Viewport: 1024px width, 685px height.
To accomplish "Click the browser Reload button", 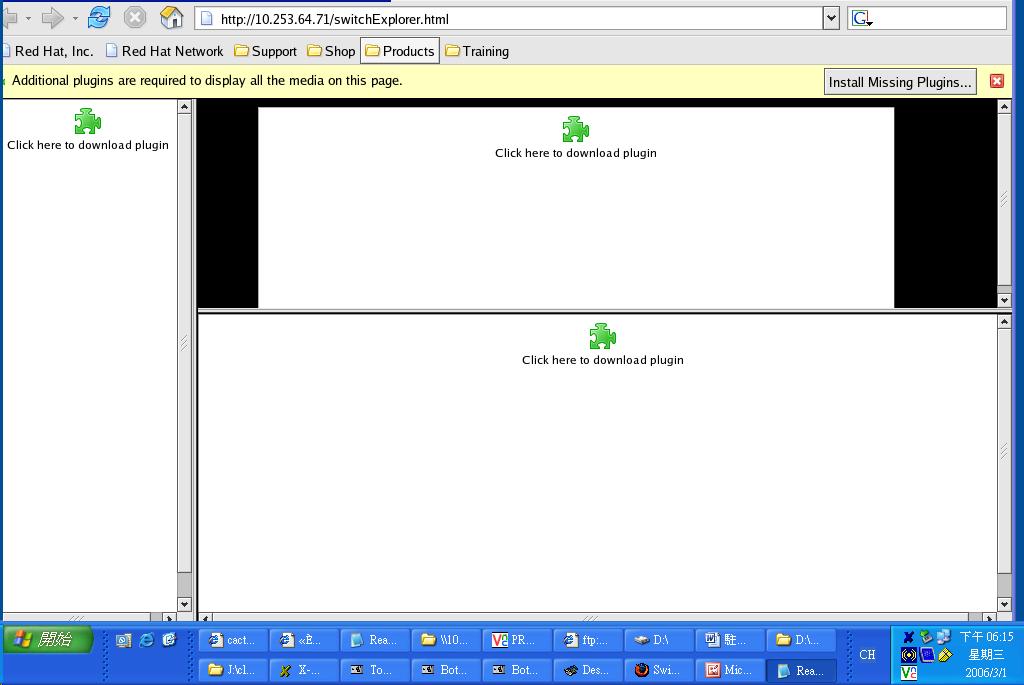I will (x=99, y=18).
